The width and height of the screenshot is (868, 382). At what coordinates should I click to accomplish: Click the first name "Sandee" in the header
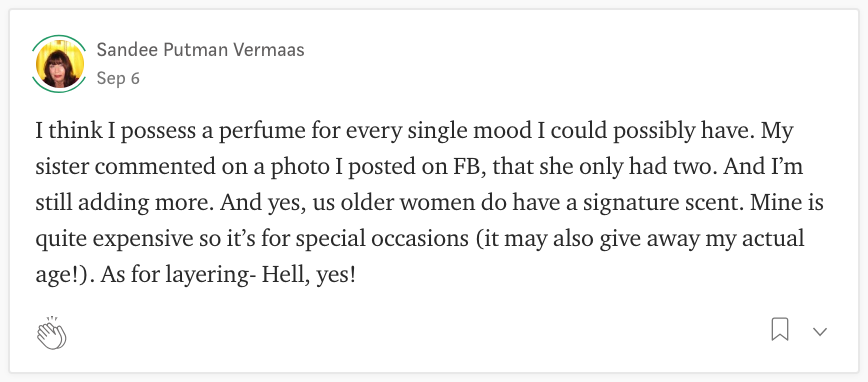coord(127,50)
